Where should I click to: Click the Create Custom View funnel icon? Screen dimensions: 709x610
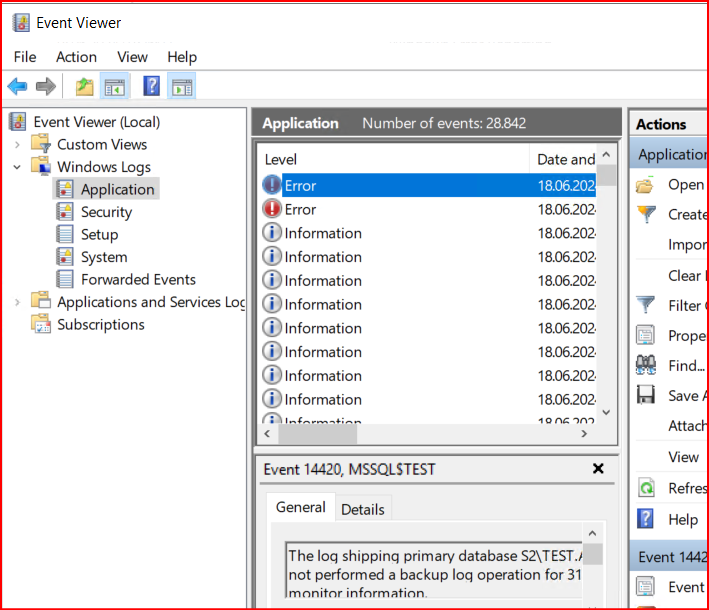pyautogui.click(x=646, y=214)
